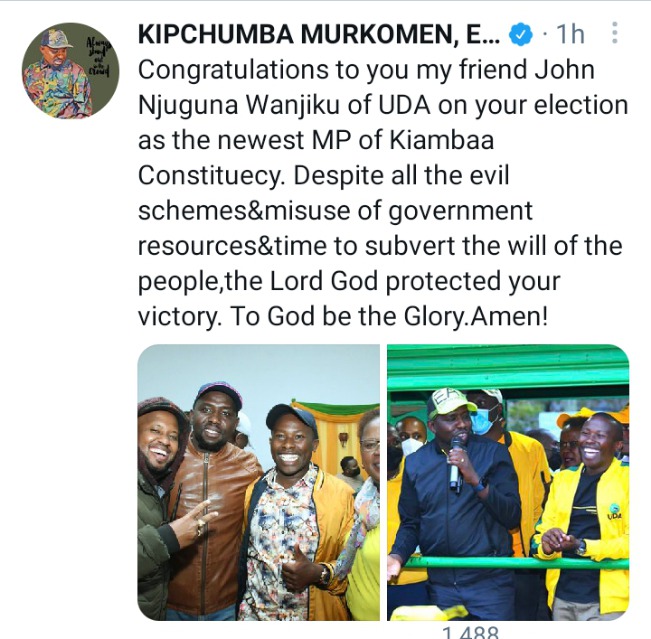Select the tweet line starting with Congratulations
The height and width of the screenshot is (639, 651).
pyautogui.click(x=366, y=70)
